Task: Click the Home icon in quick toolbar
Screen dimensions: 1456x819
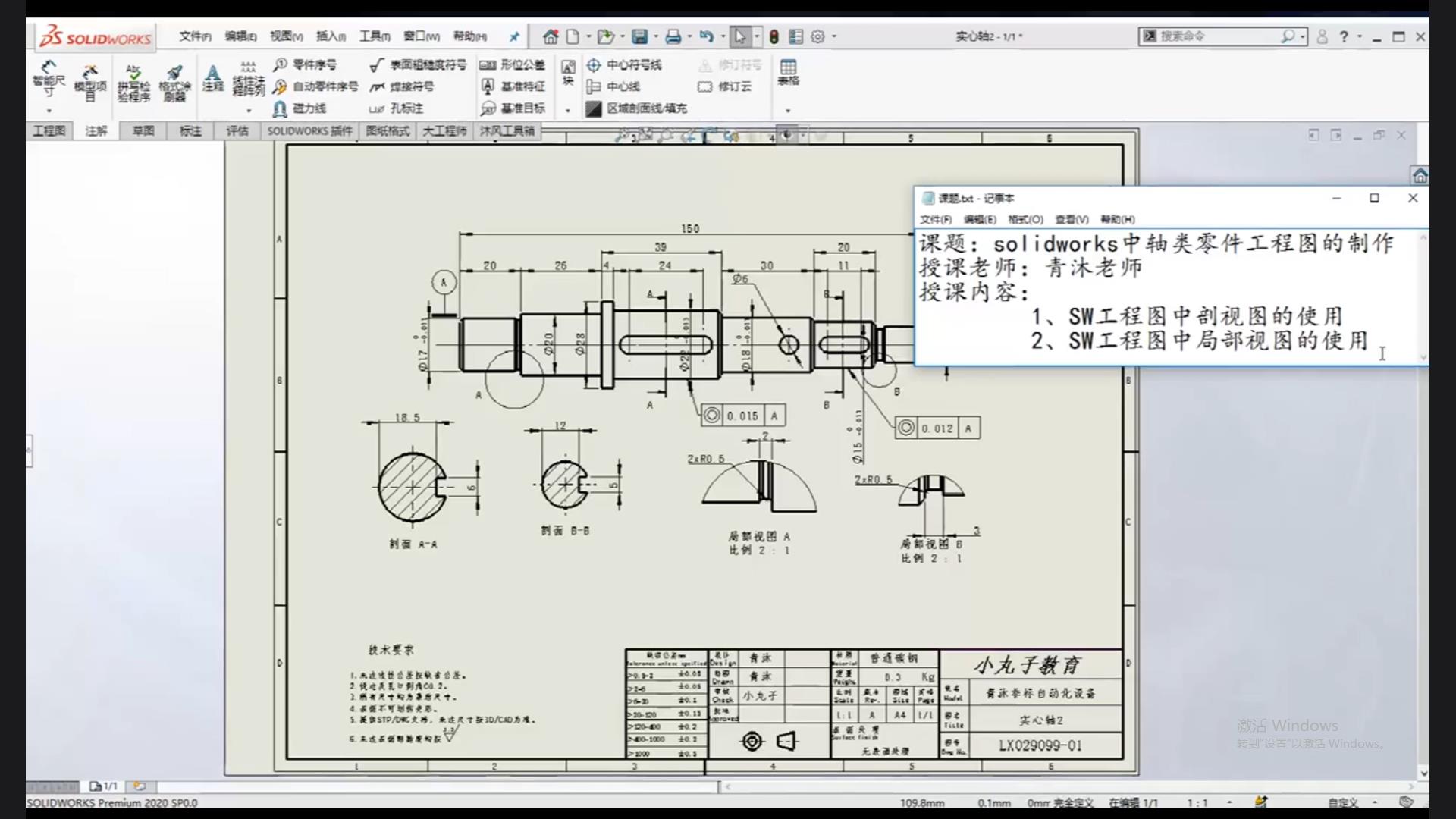Action: pos(551,36)
